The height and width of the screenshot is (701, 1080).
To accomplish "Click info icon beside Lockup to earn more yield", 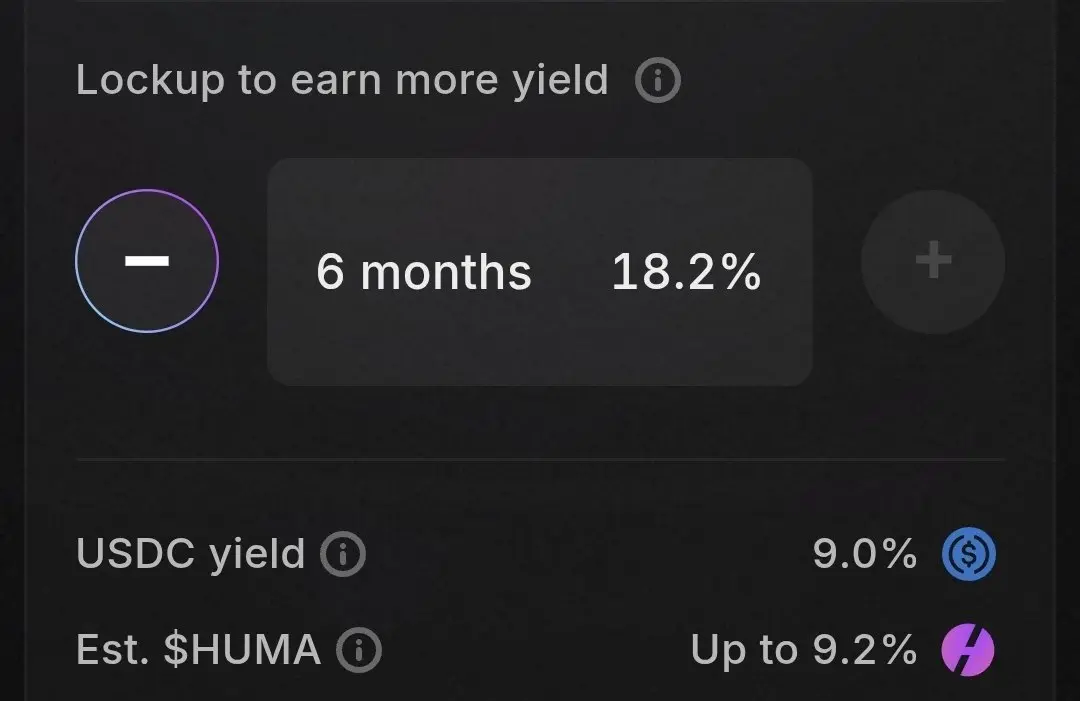I will [x=657, y=81].
